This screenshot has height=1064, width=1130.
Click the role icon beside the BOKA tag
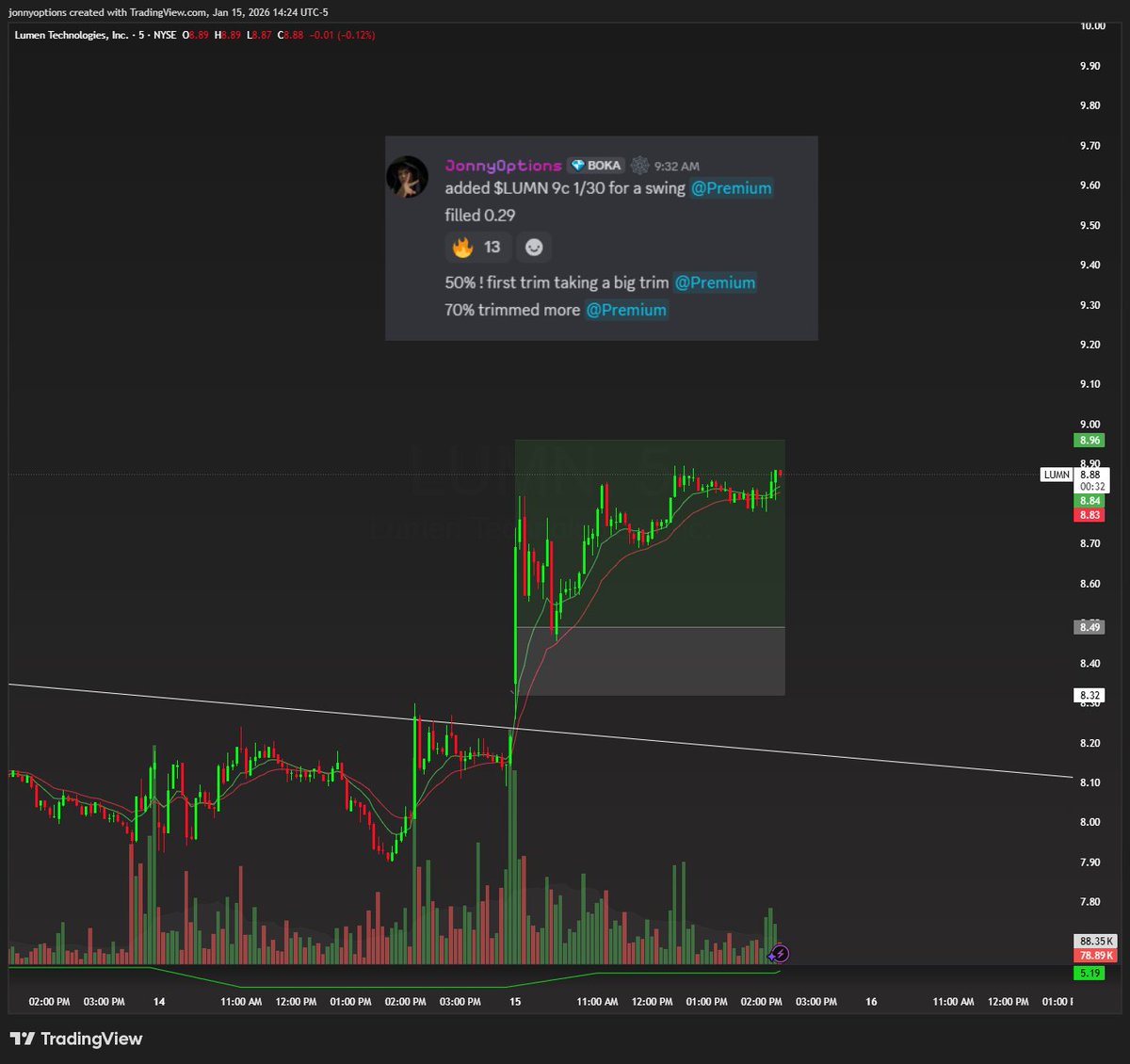(639, 166)
